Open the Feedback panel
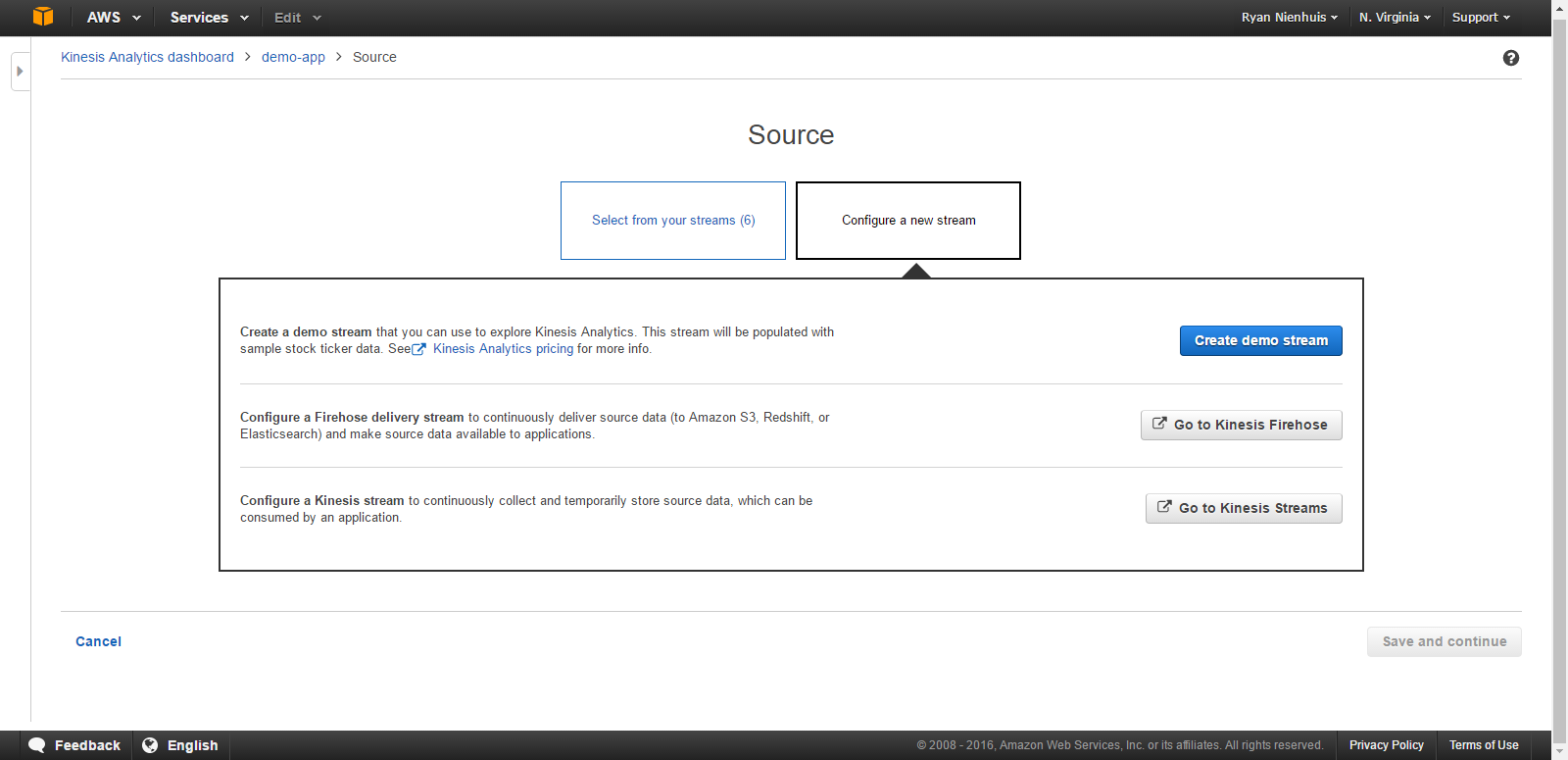The image size is (1568, 760). click(74, 745)
